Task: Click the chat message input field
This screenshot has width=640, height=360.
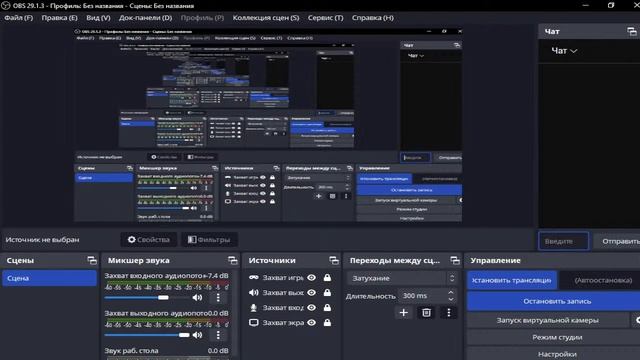Action: pos(564,241)
